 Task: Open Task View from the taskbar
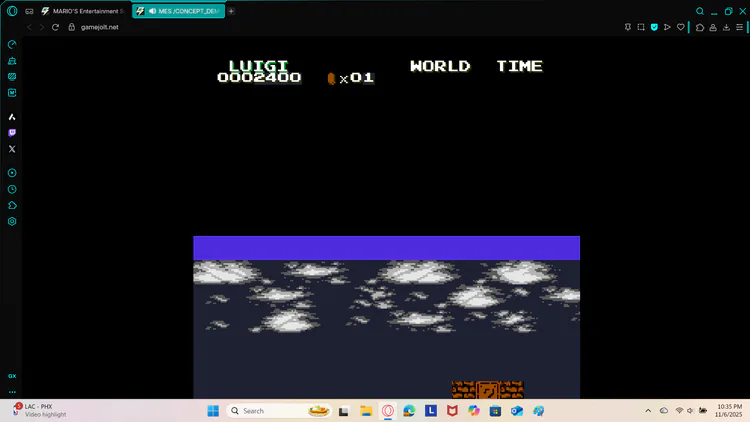(x=343, y=411)
